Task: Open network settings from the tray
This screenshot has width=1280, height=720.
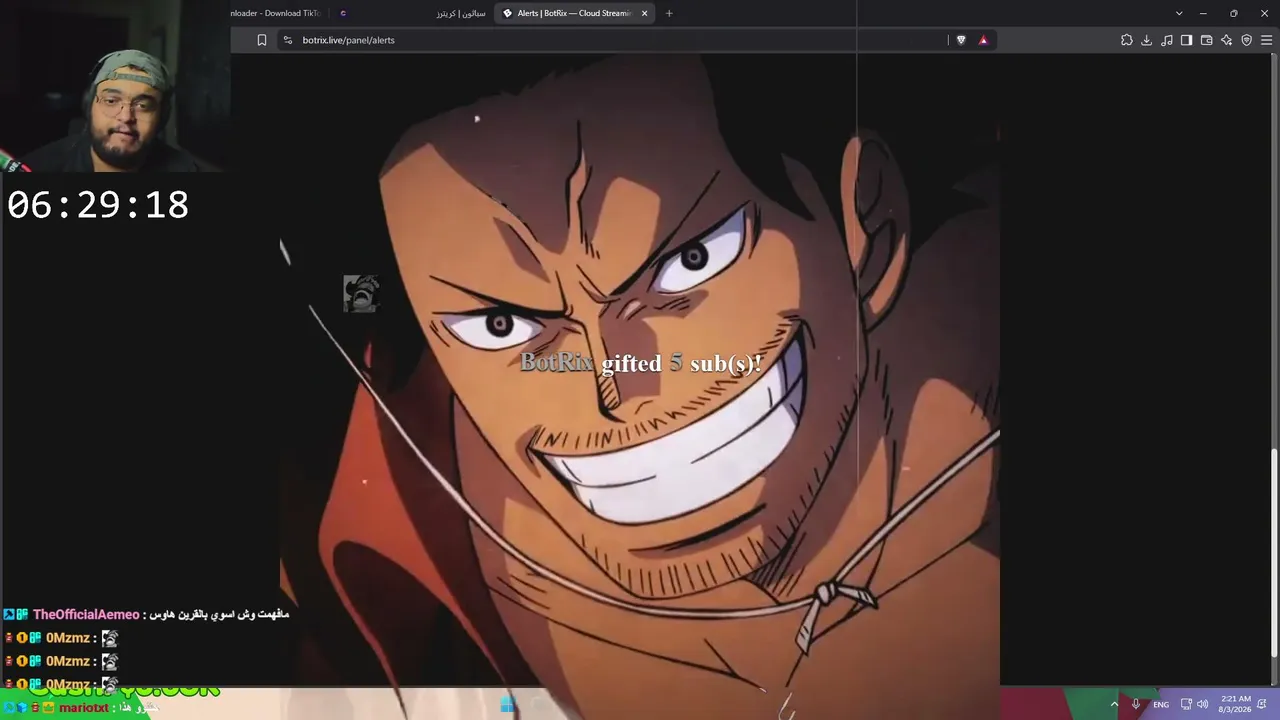Action: pyautogui.click(x=1186, y=704)
